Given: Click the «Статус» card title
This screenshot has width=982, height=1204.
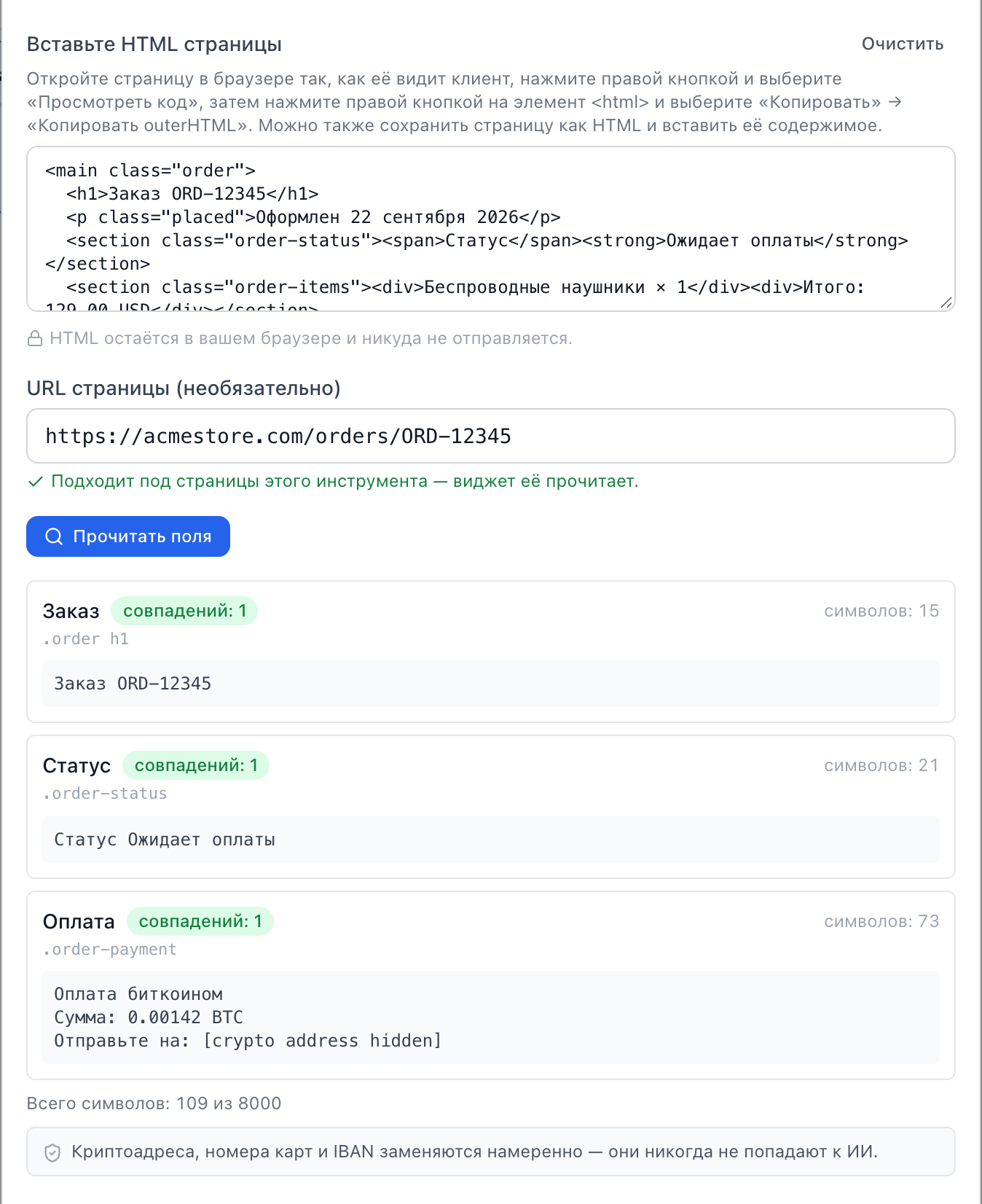Looking at the screenshot, I should [77, 766].
